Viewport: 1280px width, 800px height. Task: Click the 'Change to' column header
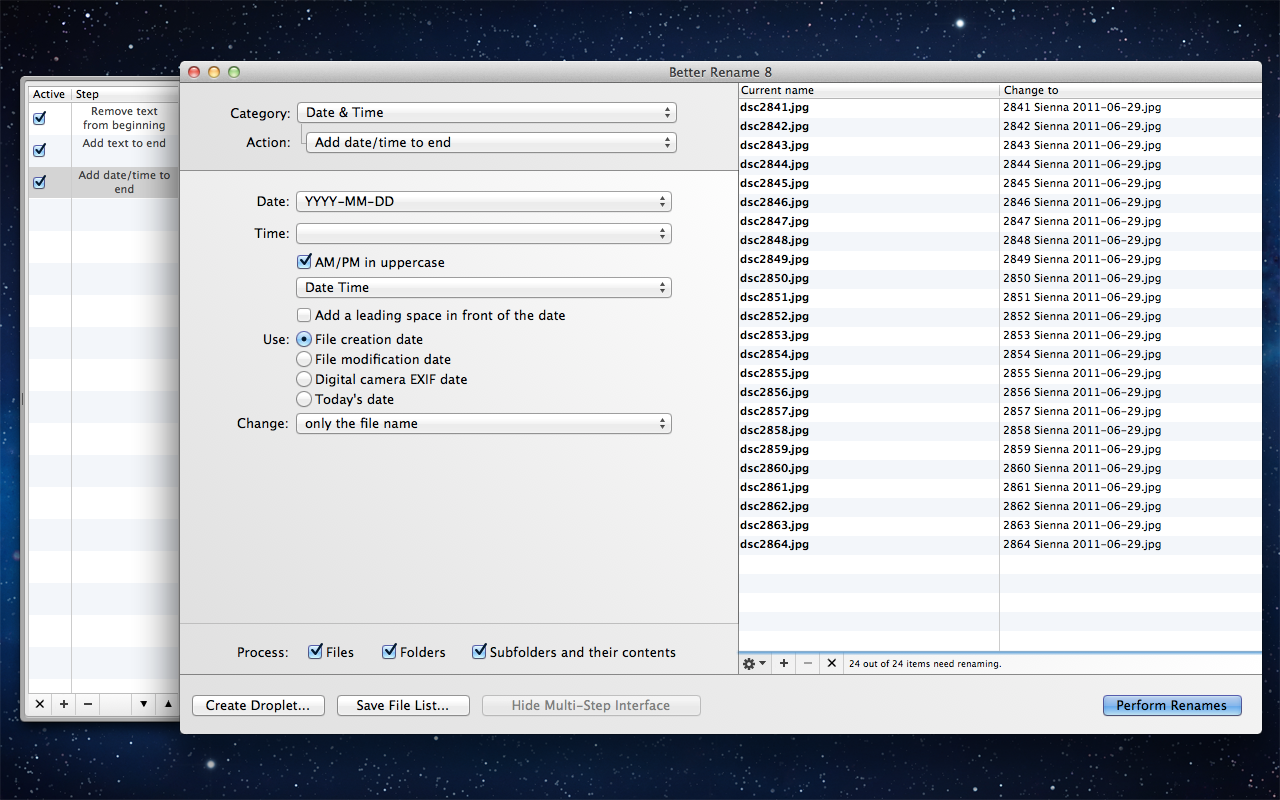coord(1131,90)
